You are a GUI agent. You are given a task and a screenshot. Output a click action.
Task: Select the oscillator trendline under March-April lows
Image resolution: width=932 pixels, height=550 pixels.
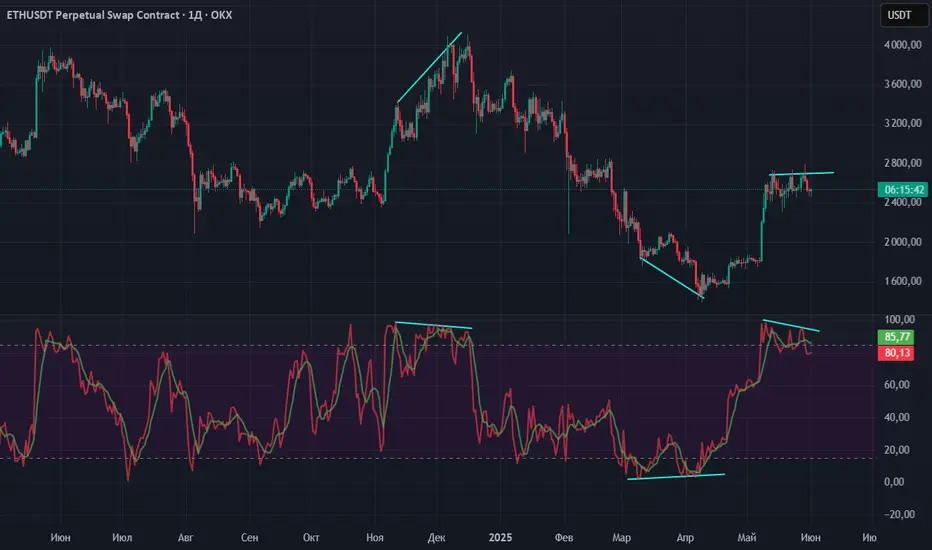tap(676, 476)
